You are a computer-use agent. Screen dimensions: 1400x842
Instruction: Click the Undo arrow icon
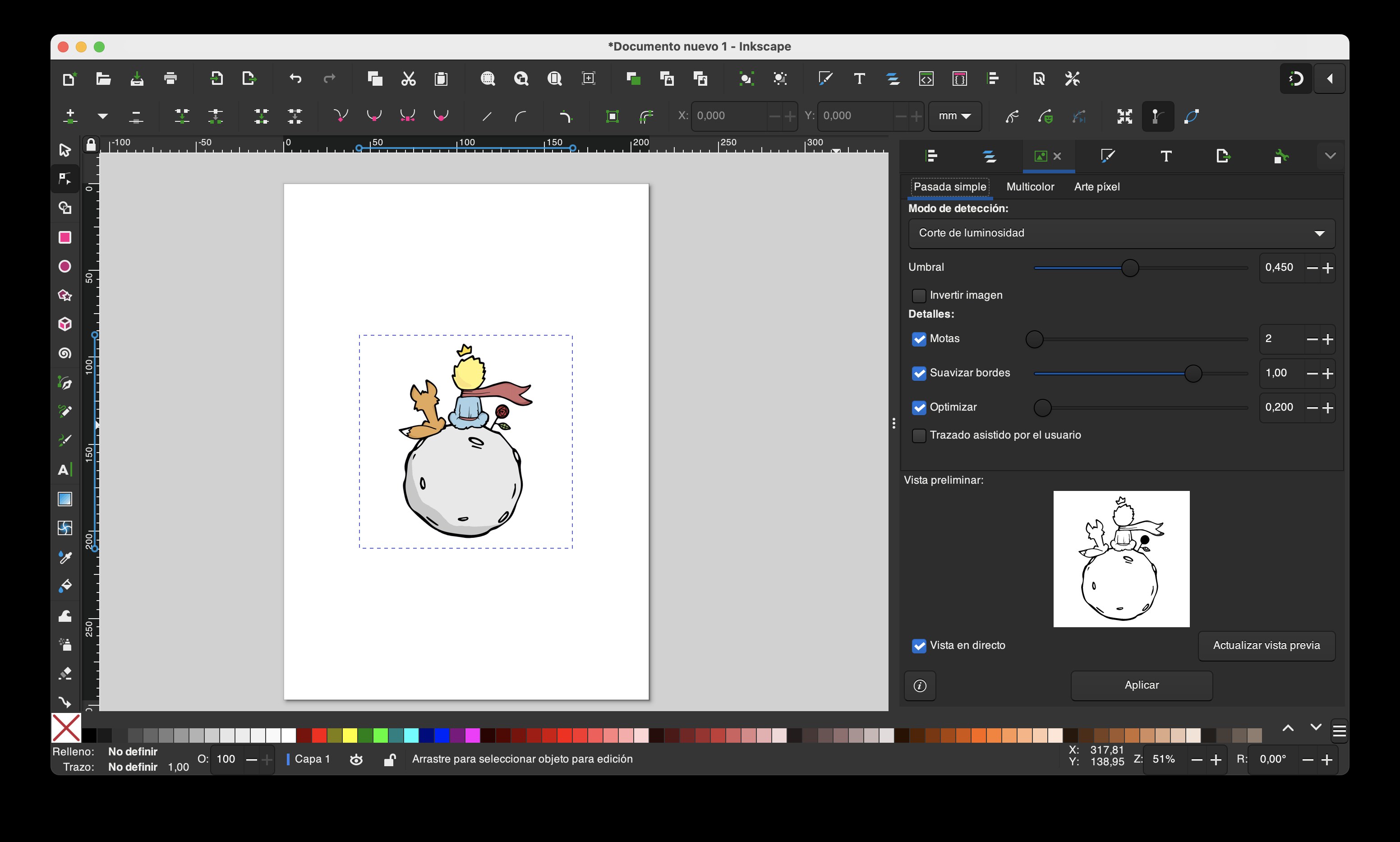(295, 79)
